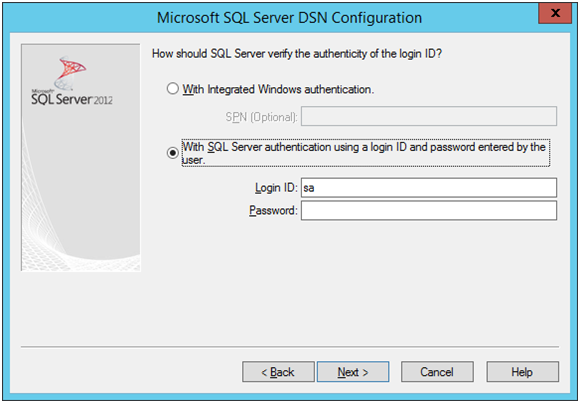580x403 pixels.
Task: Click the Login ID field containing sa
Action: click(429, 188)
